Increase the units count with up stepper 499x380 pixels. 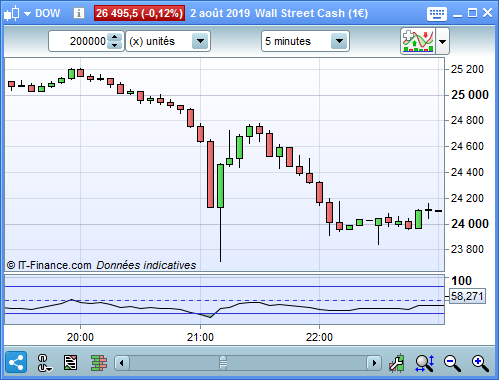[115, 37]
